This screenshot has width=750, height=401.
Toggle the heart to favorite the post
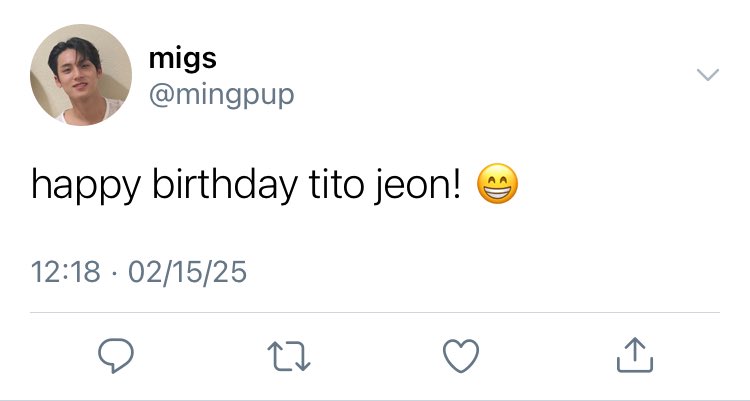461,356
